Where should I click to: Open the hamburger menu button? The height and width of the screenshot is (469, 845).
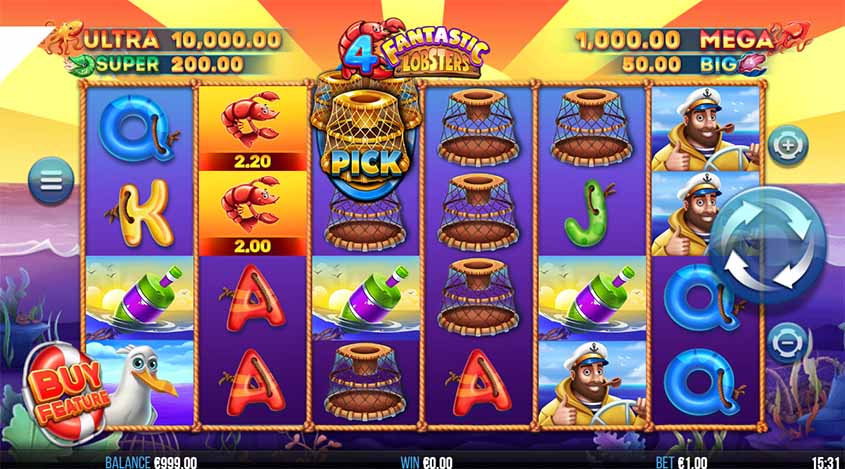click(x=51, y=181)
